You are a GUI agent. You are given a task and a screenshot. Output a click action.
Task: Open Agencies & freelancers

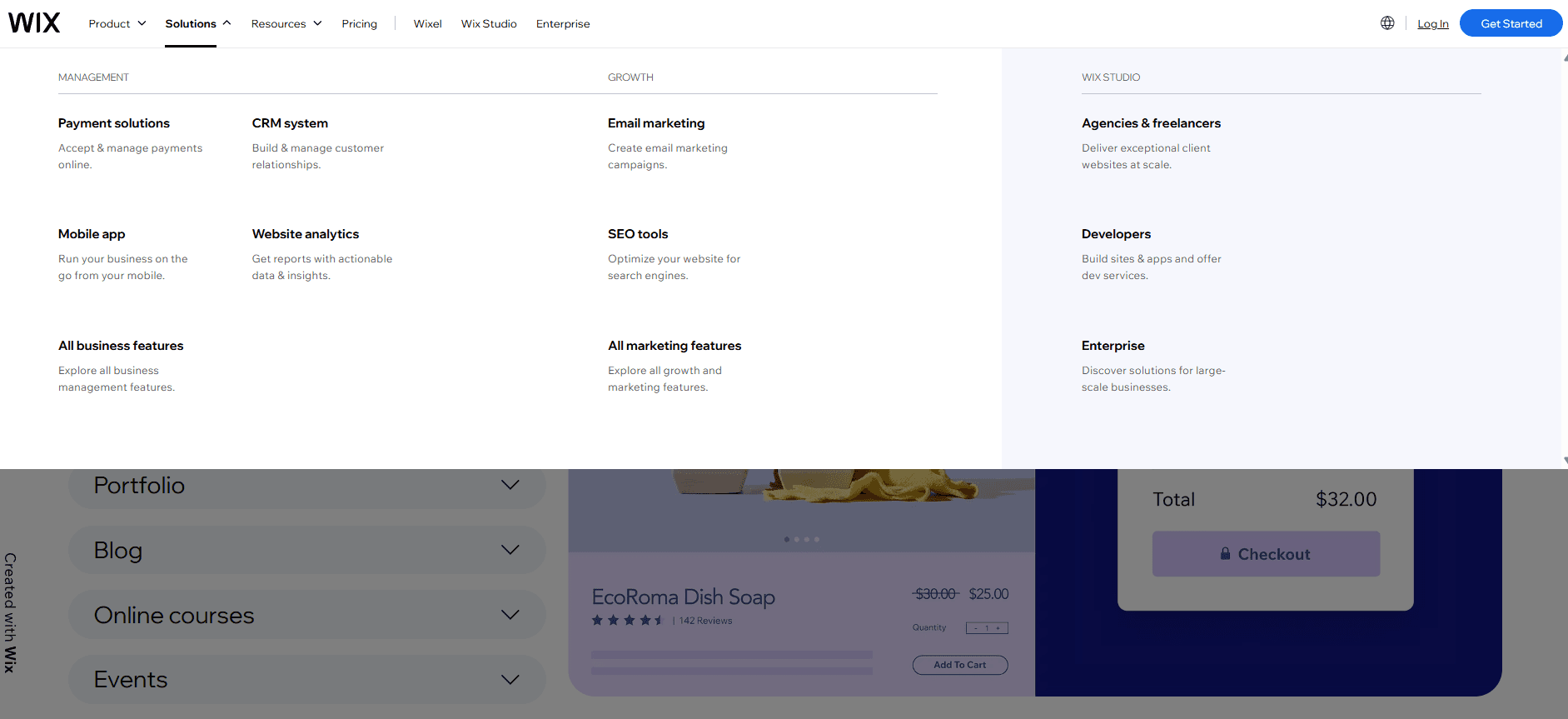coord(1151,123)
